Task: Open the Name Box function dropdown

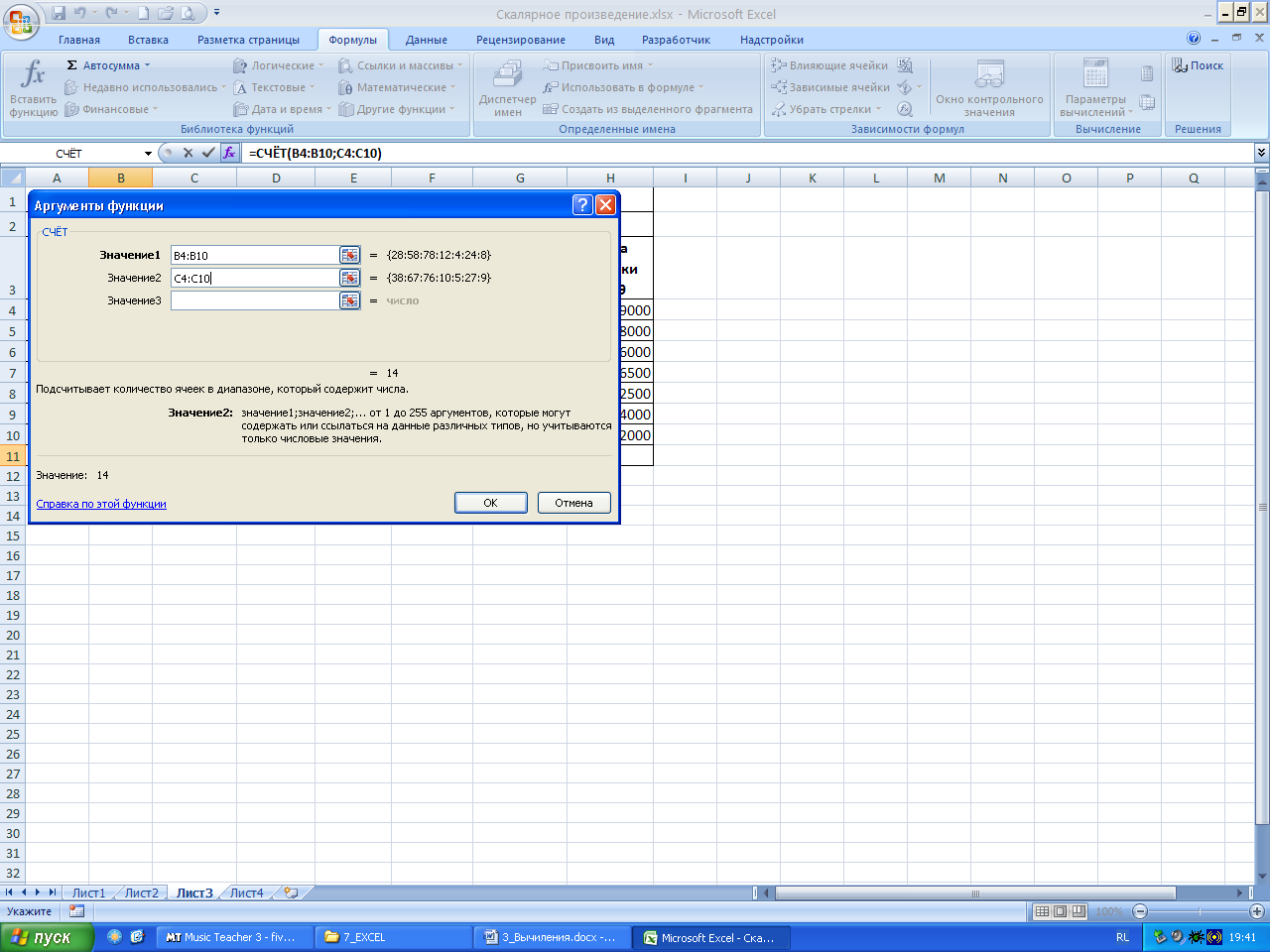Action: 148,154
